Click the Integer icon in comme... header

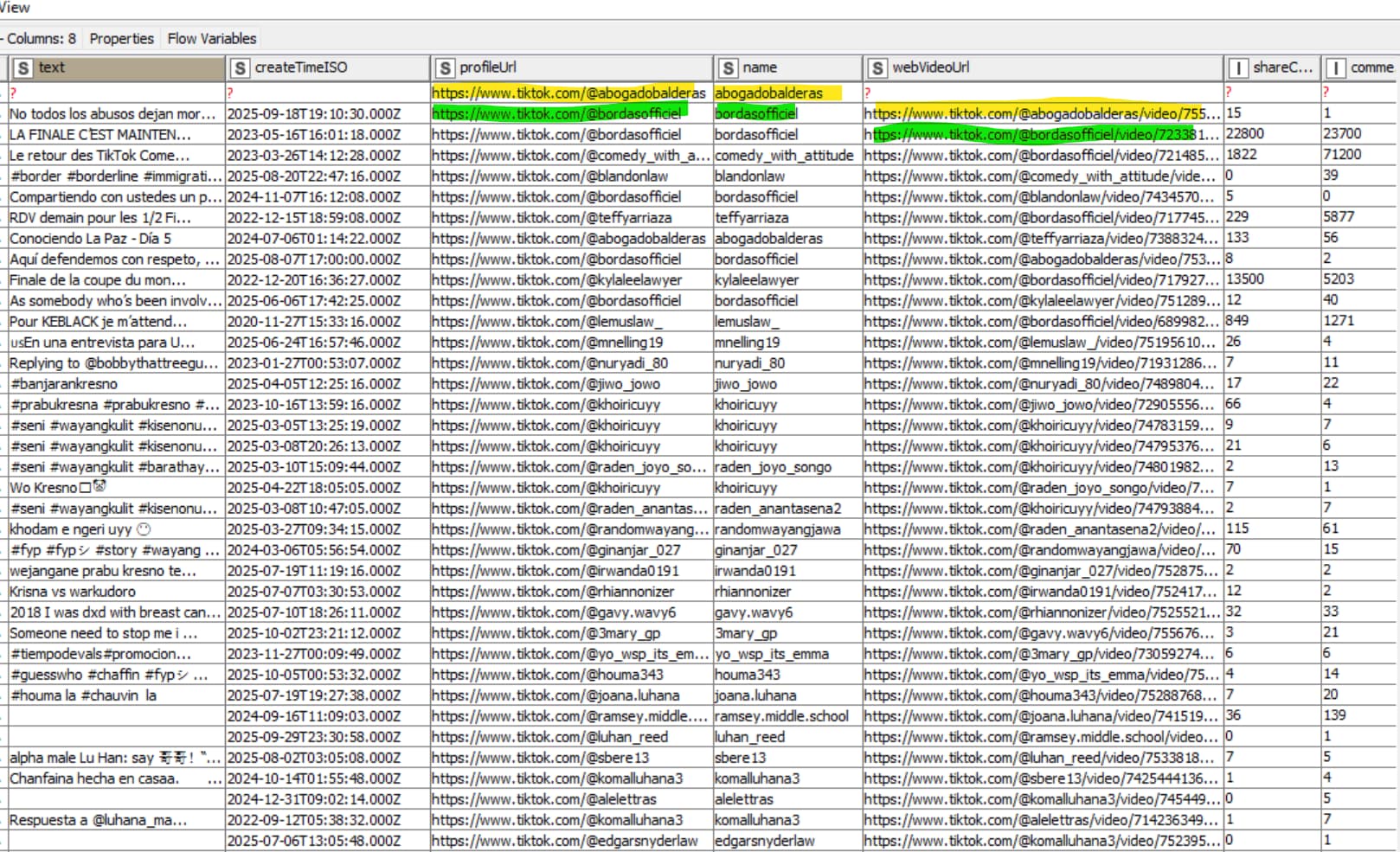click(1336, 68)
